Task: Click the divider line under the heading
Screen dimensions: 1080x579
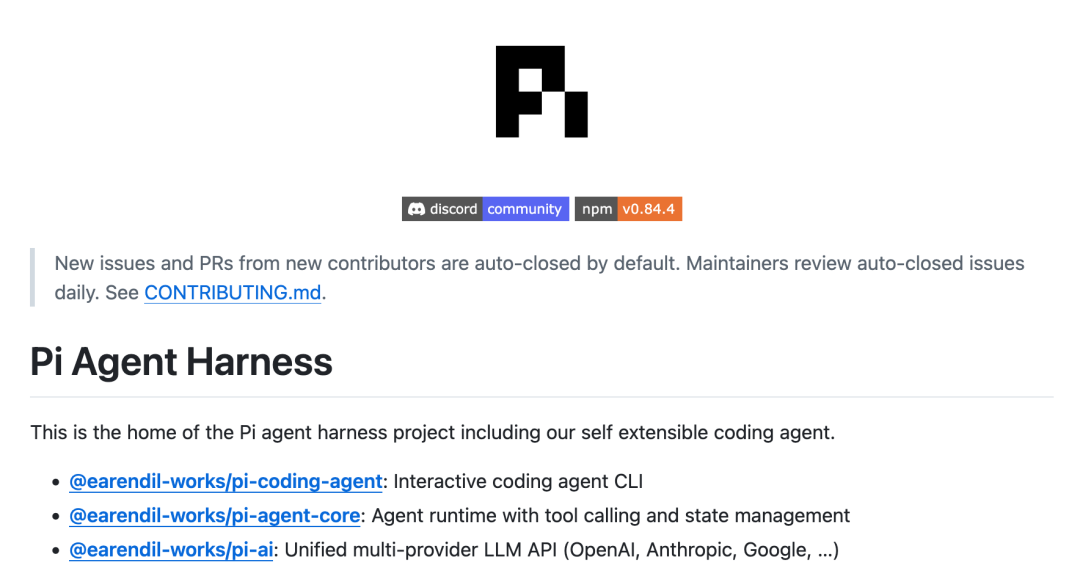Action: click(541, 397)
